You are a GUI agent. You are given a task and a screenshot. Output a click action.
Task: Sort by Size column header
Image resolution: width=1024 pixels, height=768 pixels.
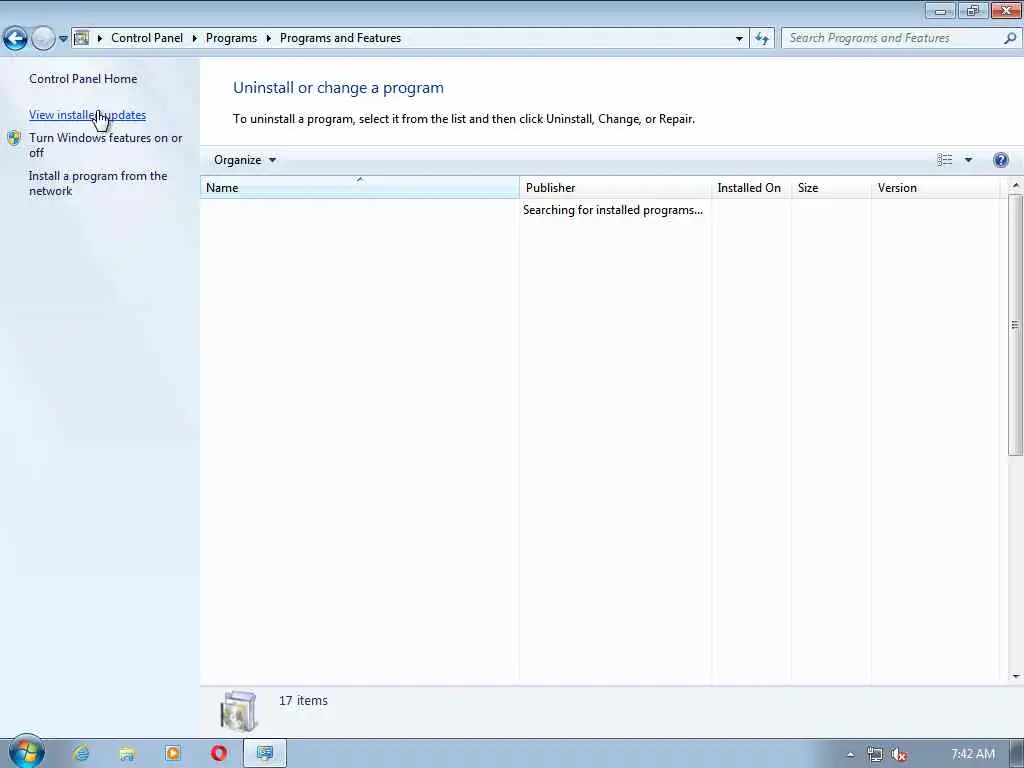click(x=831, y=187)
